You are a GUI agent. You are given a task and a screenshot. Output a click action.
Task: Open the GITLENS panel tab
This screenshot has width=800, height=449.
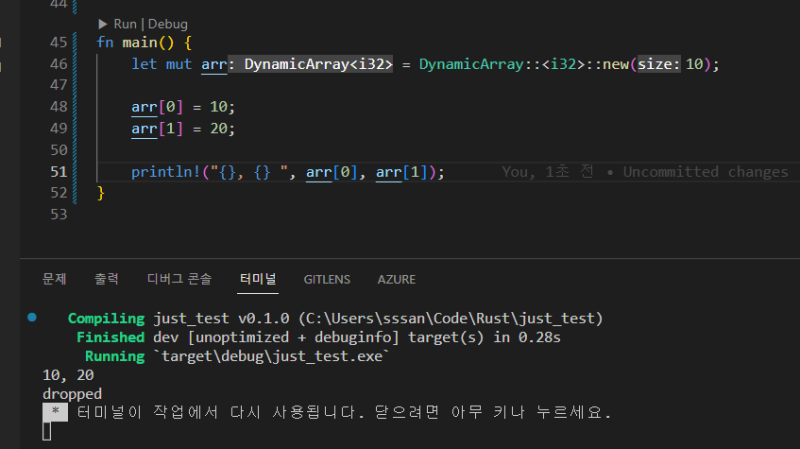pyautogui.click(x=327, y=279)
